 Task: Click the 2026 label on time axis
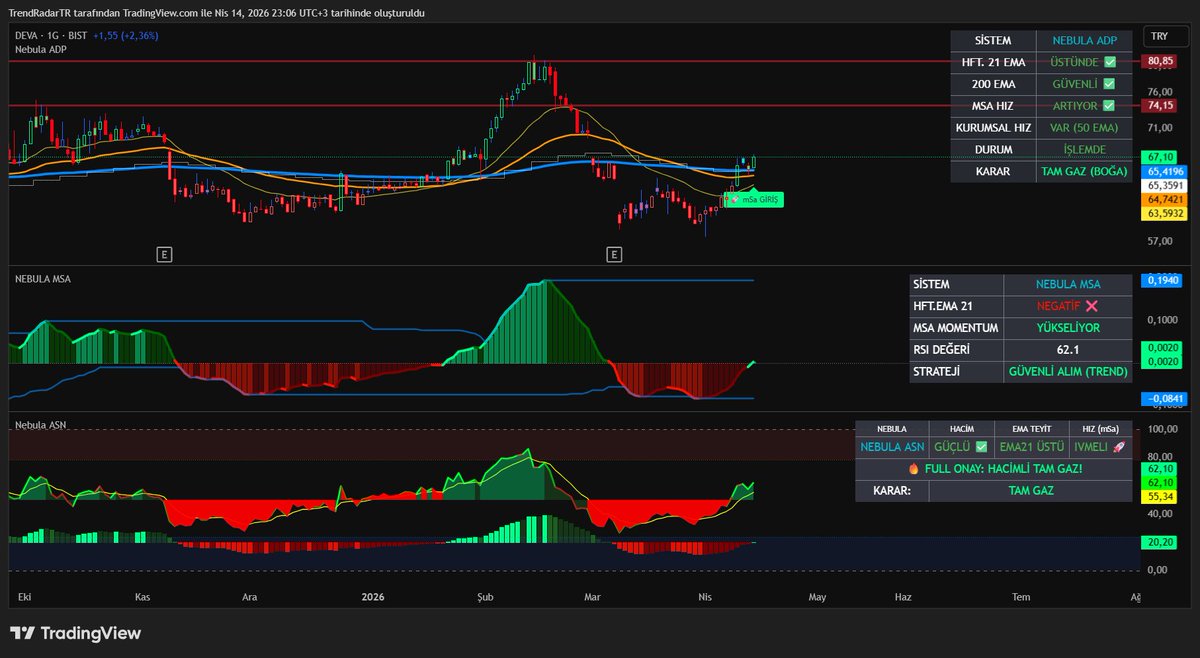pyautogui.click(x=371, y=597)
